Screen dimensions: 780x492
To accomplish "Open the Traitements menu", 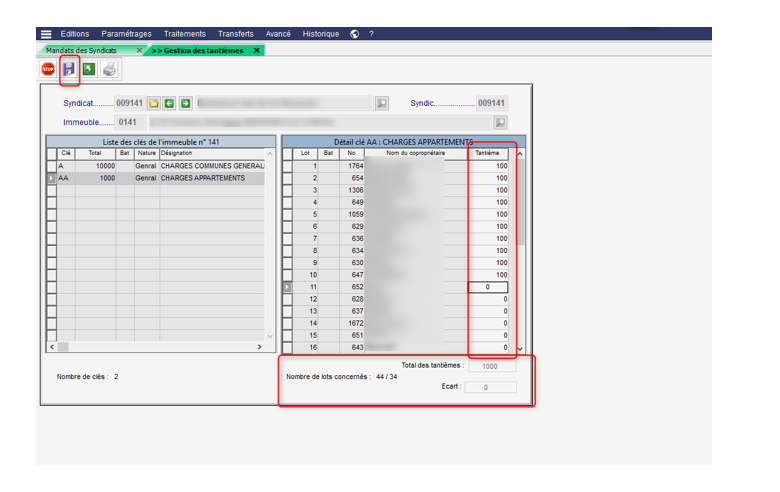I will (x=184, y=34).
